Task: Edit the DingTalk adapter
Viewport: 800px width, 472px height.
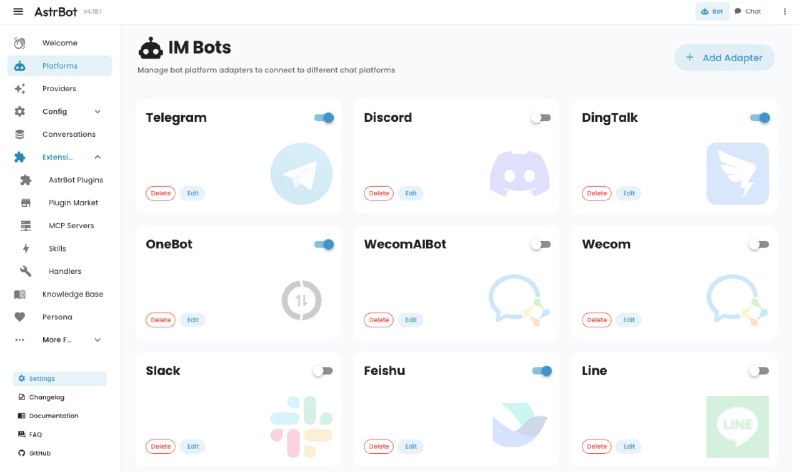Action: (629, 193)
